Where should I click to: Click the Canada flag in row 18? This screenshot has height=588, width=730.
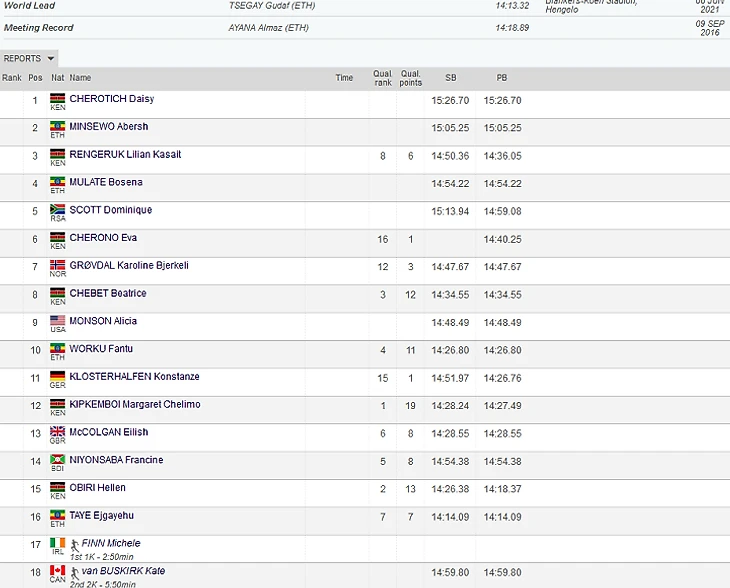pos(57,570)
